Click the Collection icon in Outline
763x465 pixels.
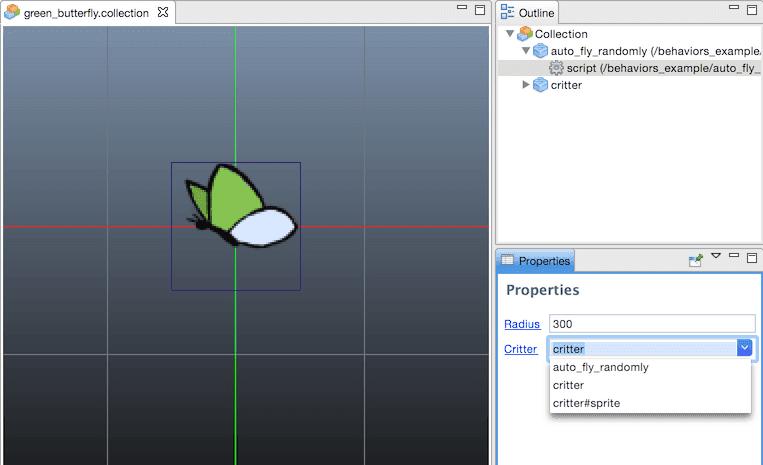(x=525, y=34)
